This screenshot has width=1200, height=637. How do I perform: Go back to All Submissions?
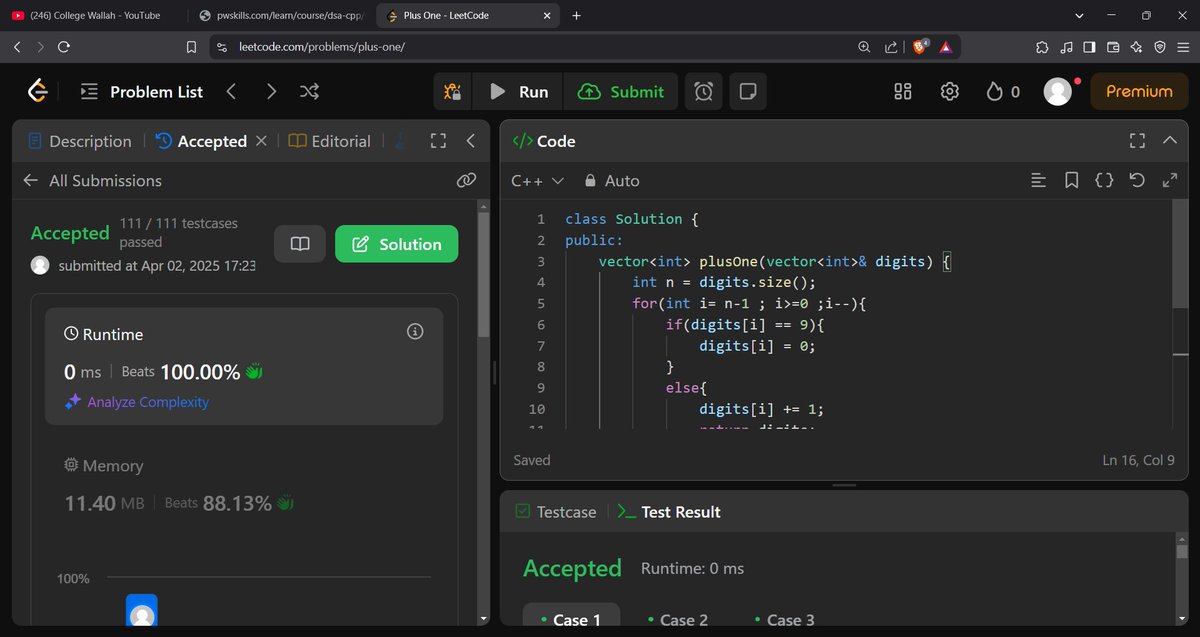92,181
